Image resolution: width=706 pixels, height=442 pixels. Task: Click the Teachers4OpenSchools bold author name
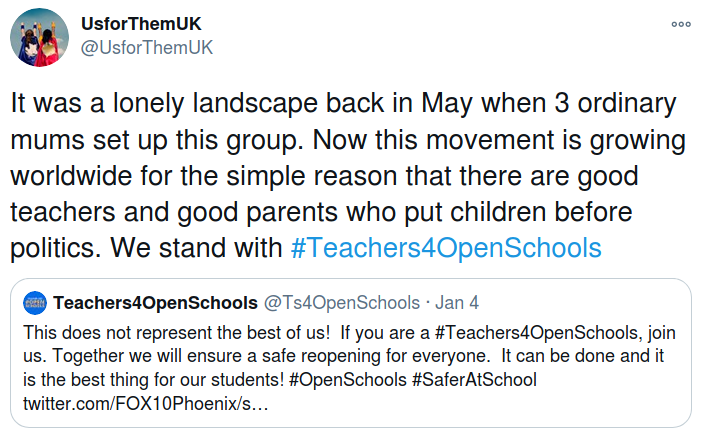155,303
